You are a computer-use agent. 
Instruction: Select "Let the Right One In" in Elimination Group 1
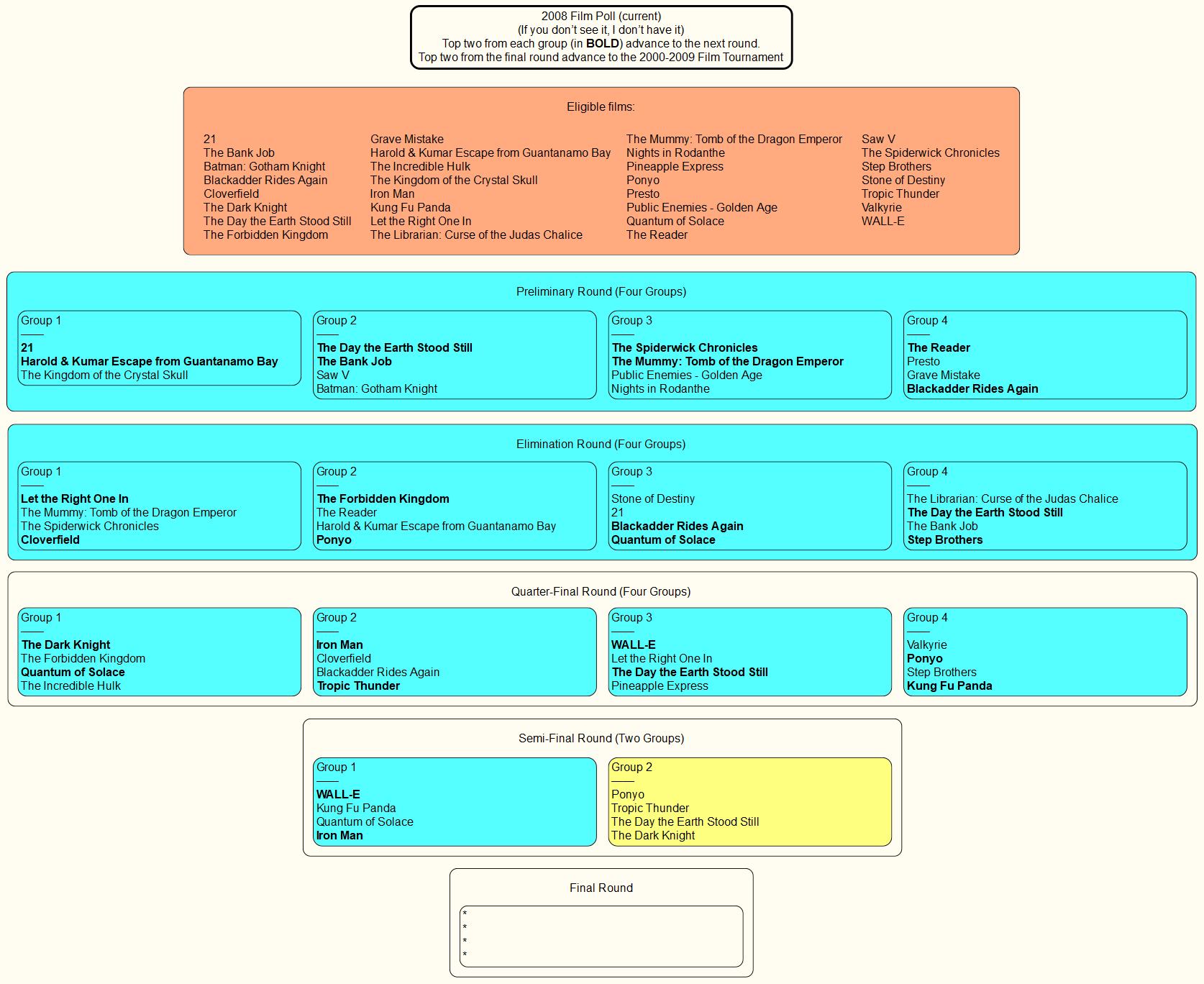(75, 498)
